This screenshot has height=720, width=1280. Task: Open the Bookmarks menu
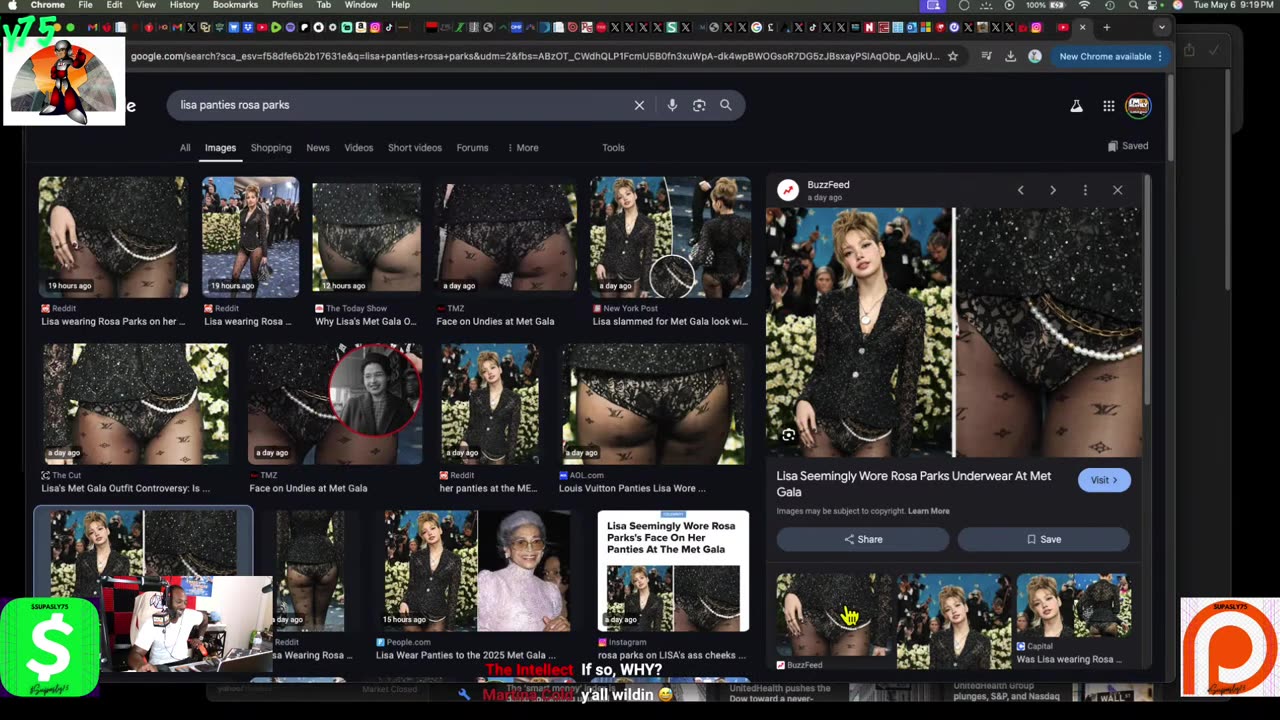(x=235, y=5)
